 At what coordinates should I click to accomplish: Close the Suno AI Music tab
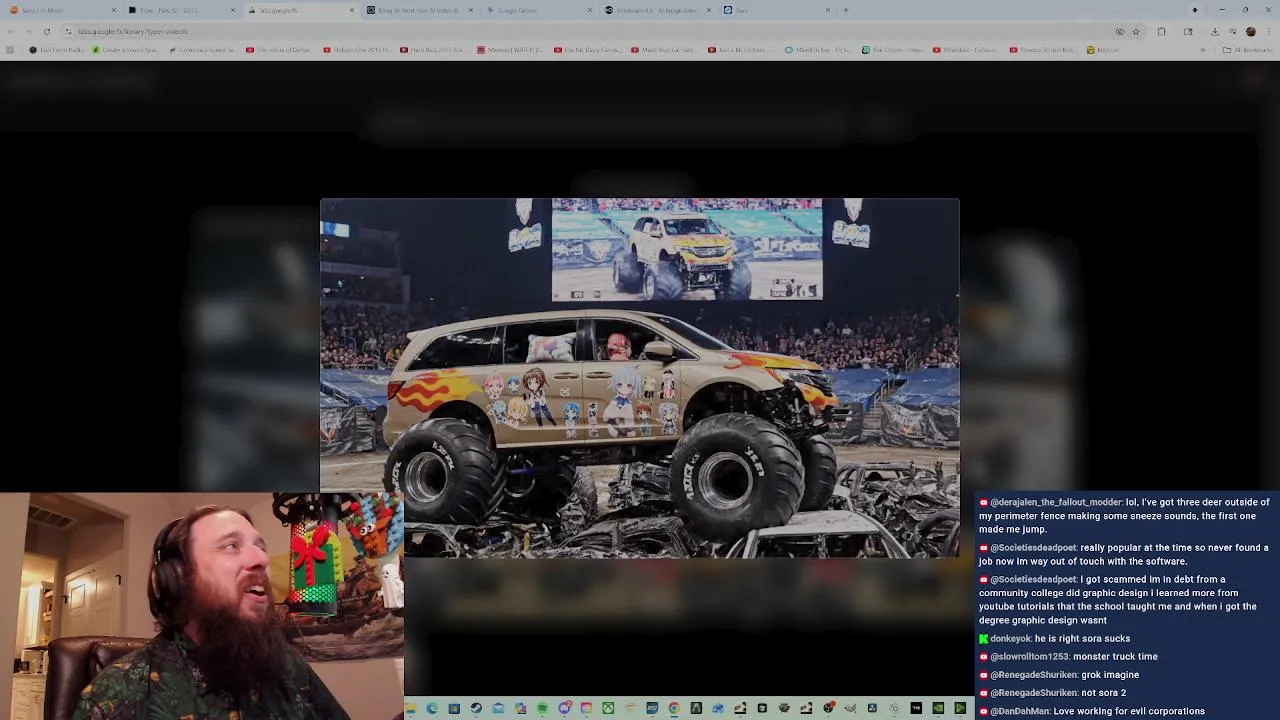114,10
